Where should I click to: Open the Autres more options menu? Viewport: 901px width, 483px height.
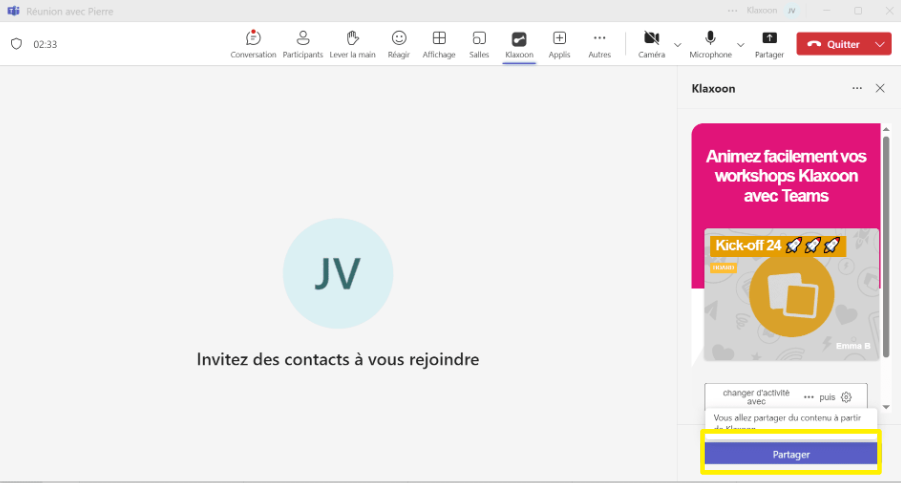[599, 43]
